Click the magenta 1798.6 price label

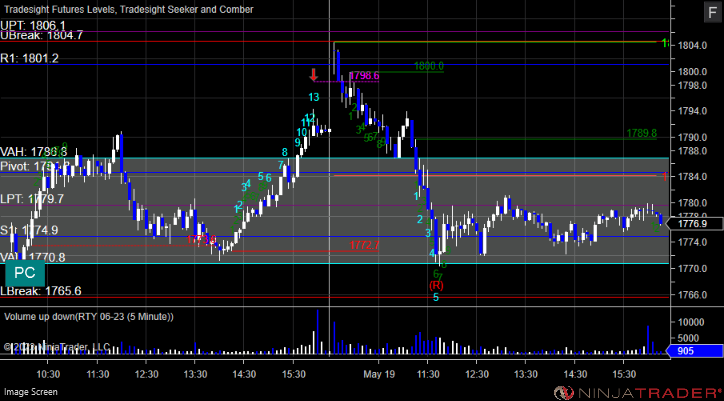click(x=365, y=76)
